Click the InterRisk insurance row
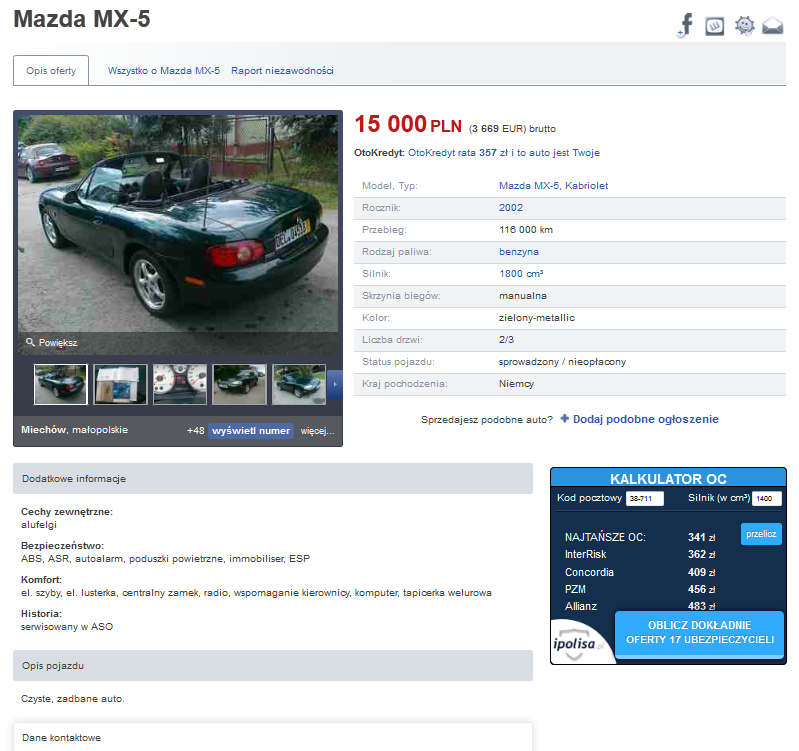 640,554
